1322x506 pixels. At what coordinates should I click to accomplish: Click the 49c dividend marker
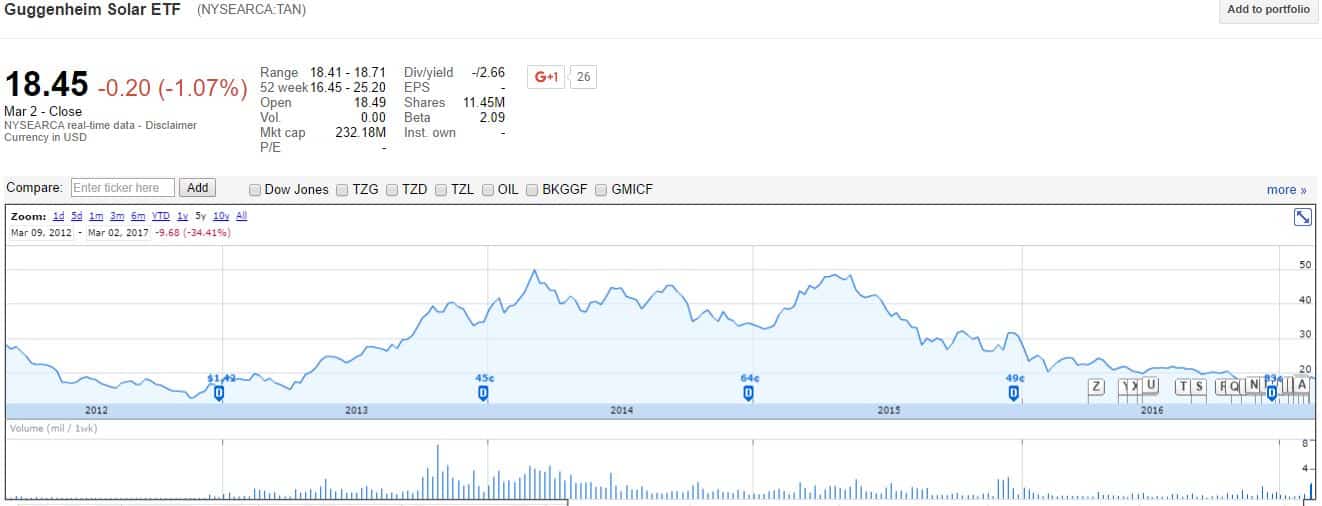[x=1013, y=393]
